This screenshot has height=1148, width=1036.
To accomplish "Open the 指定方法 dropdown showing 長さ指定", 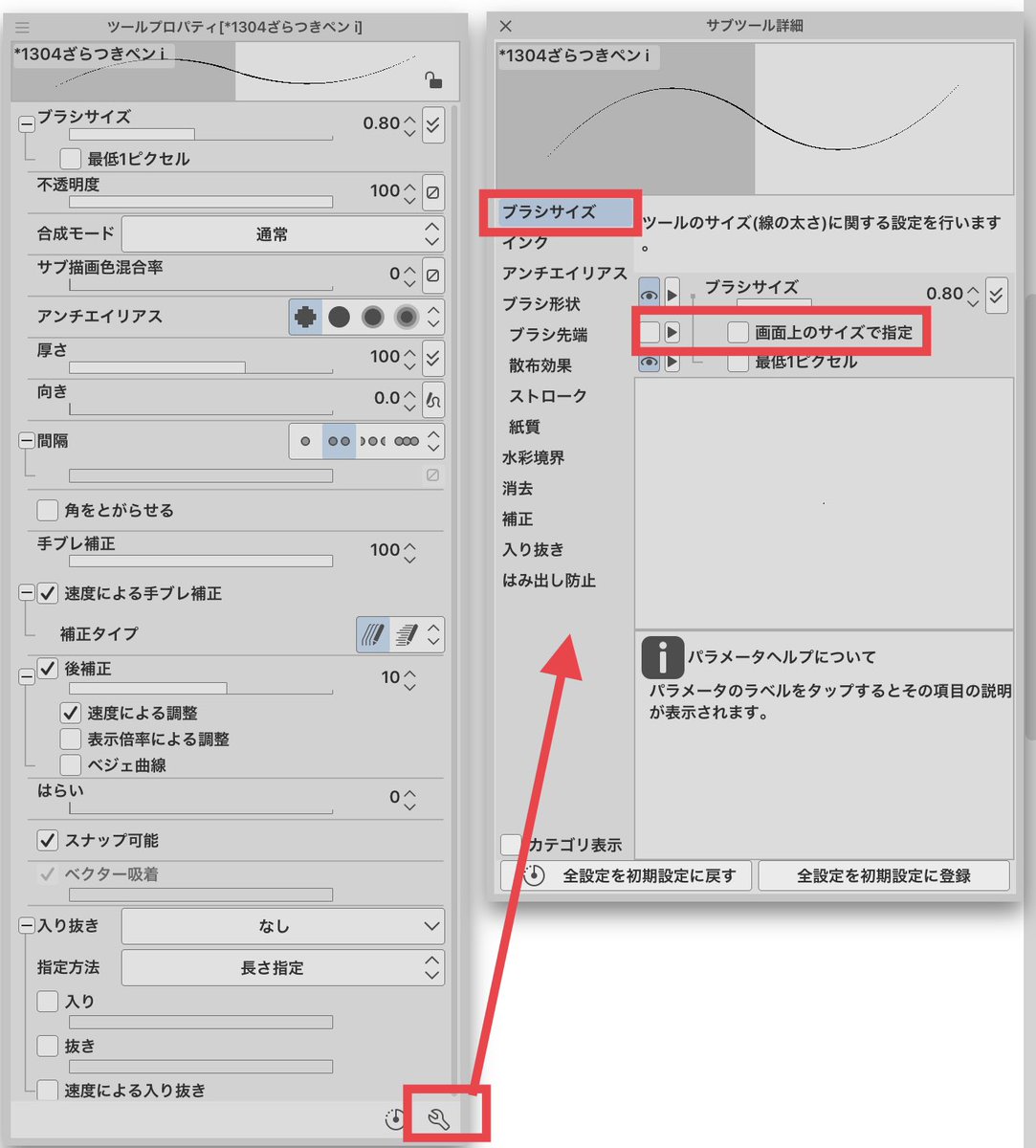I will pos(282,967).
